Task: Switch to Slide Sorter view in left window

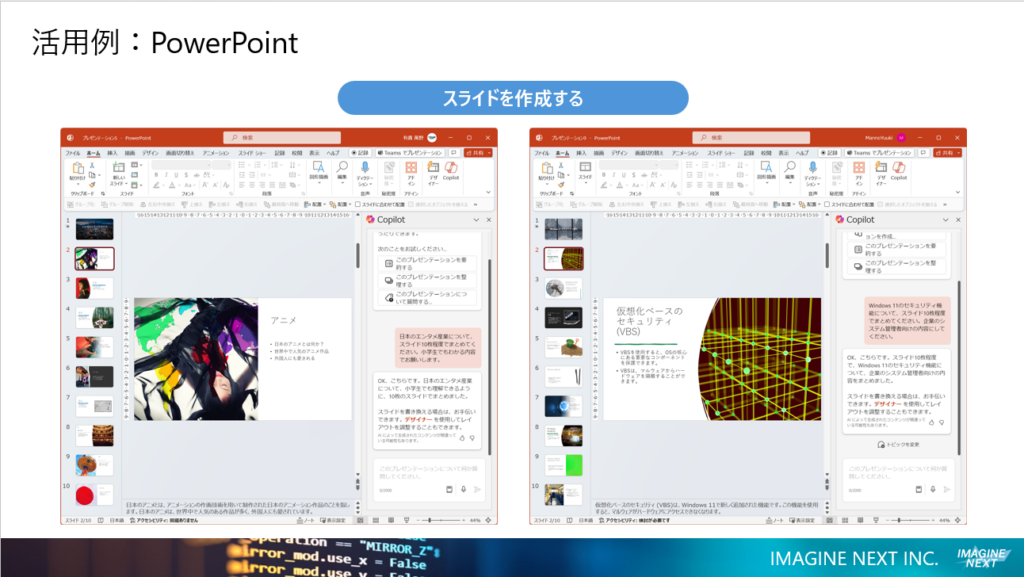Action: (376, 520)
